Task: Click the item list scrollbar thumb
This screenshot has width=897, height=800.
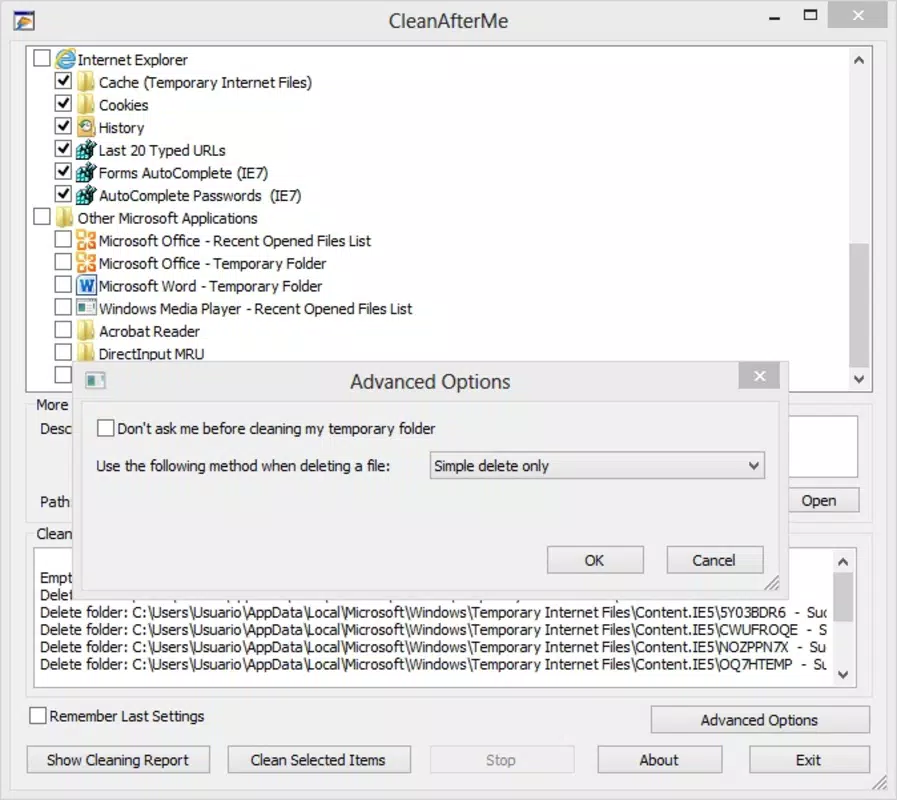Action: pyautogui.click(x=859, y=304)
